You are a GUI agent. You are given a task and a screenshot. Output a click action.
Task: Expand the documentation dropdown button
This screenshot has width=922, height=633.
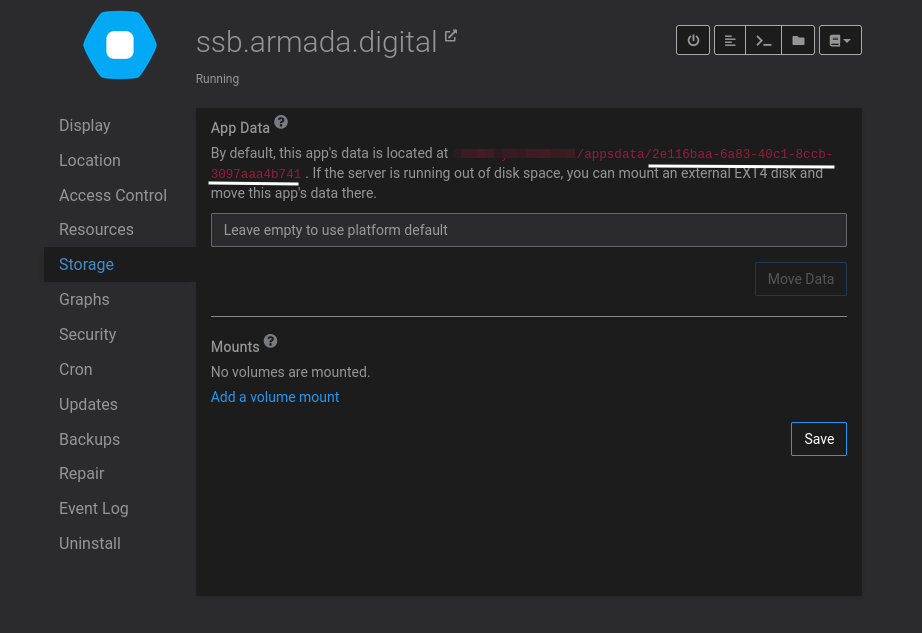tap(840, 40)
